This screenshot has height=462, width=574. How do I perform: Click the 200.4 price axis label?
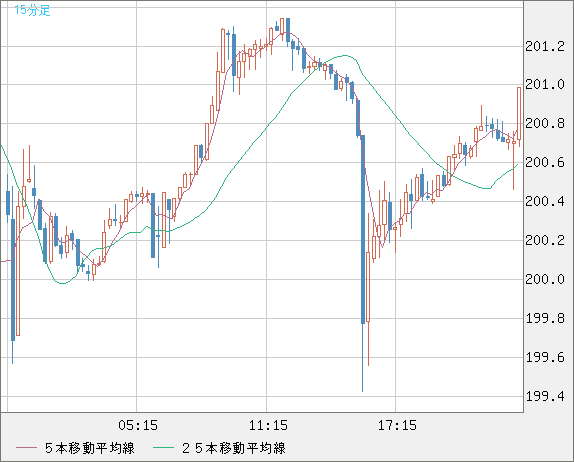(x=545, y=201)
